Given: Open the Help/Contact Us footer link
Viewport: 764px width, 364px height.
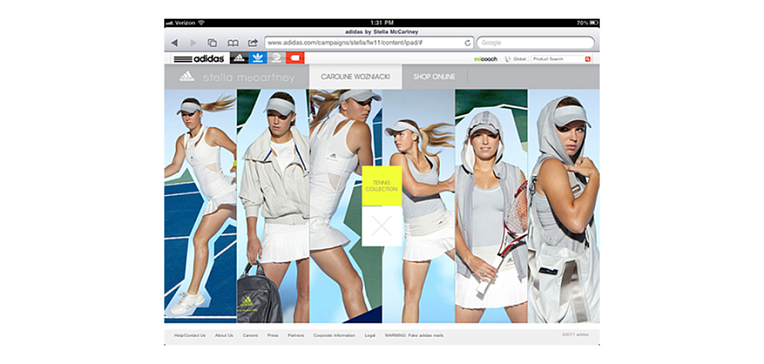Looking at the screenshot, I should click(190, 335).
